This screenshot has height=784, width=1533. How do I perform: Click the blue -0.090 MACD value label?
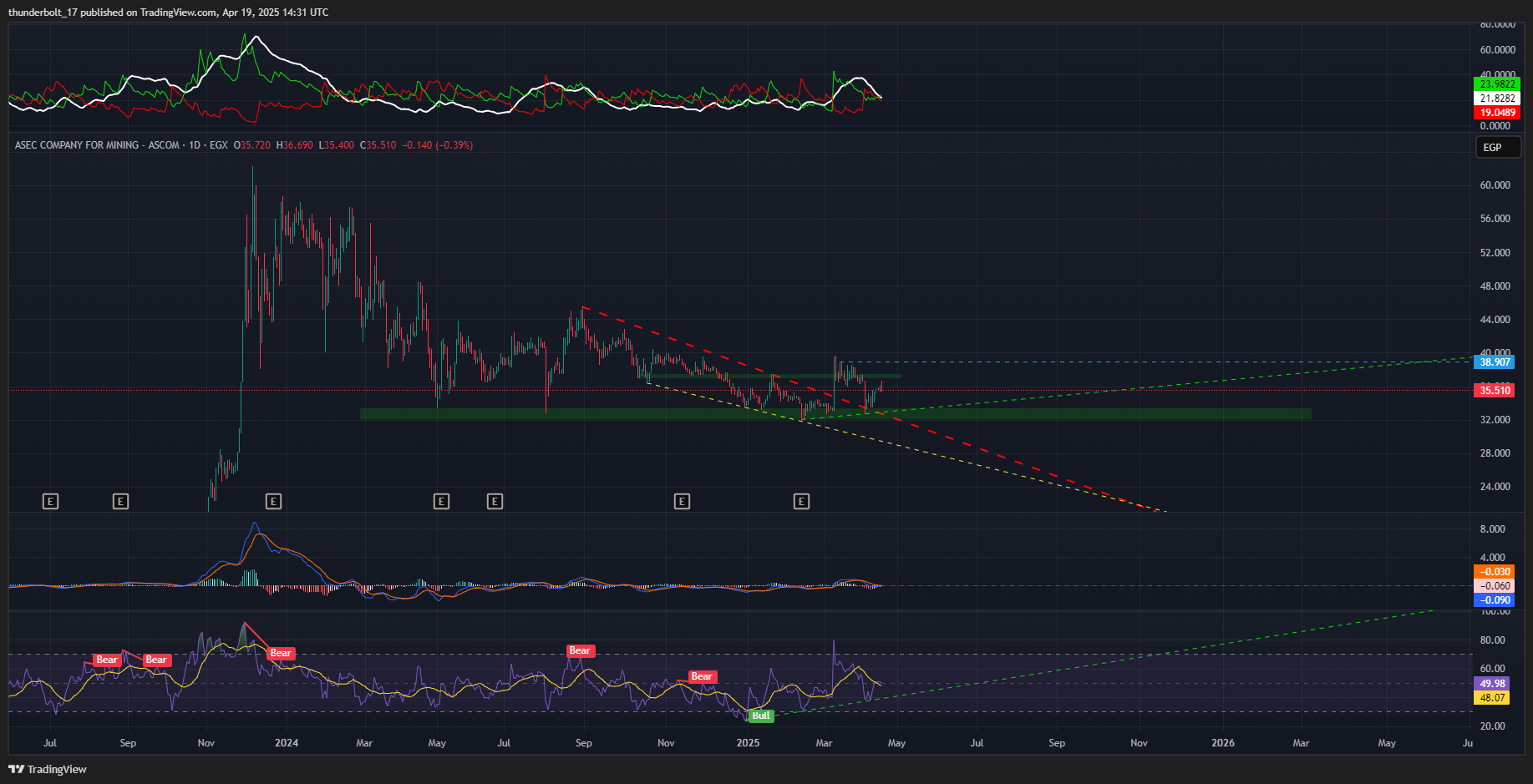tap(1495, 600)
